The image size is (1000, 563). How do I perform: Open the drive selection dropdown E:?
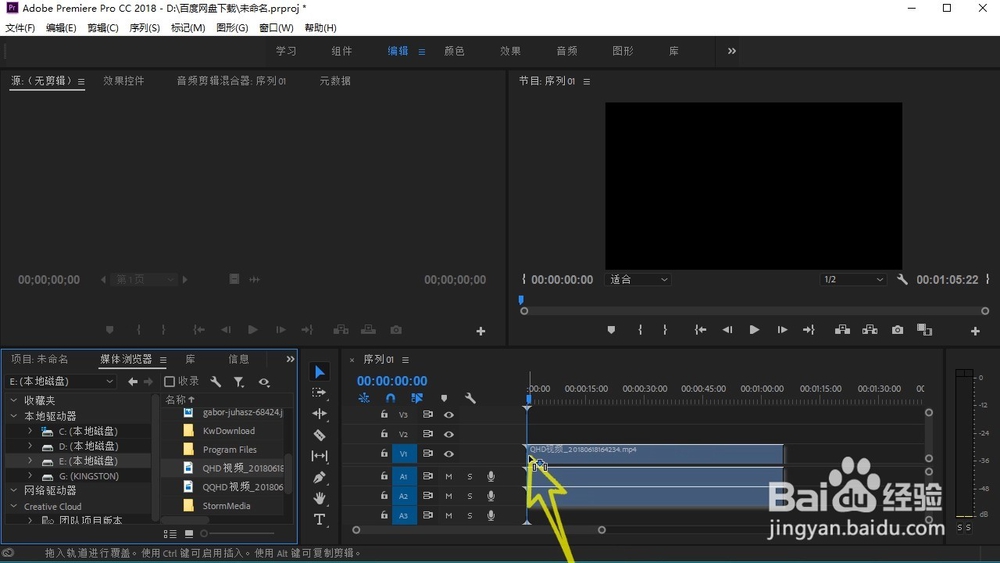61,381
